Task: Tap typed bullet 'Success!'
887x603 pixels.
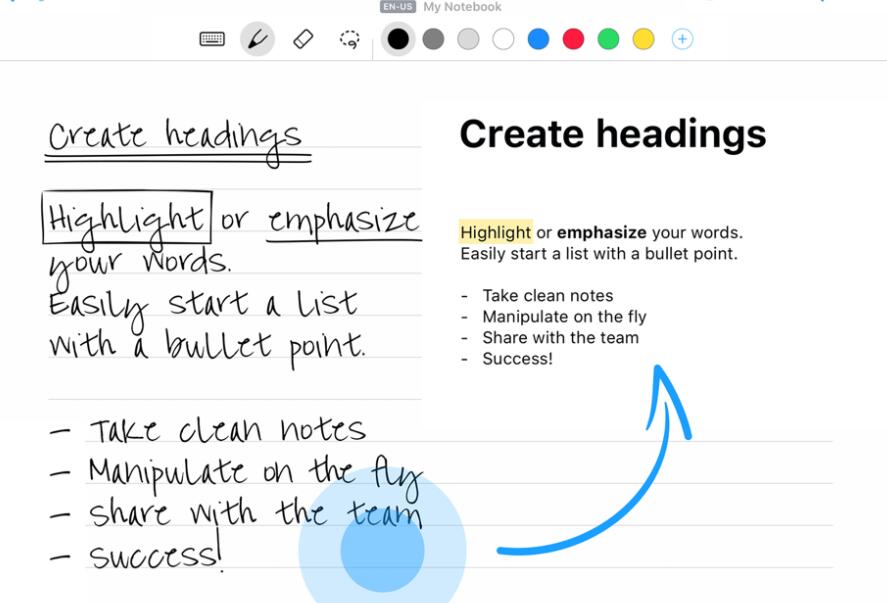Action: pos(517,359)
